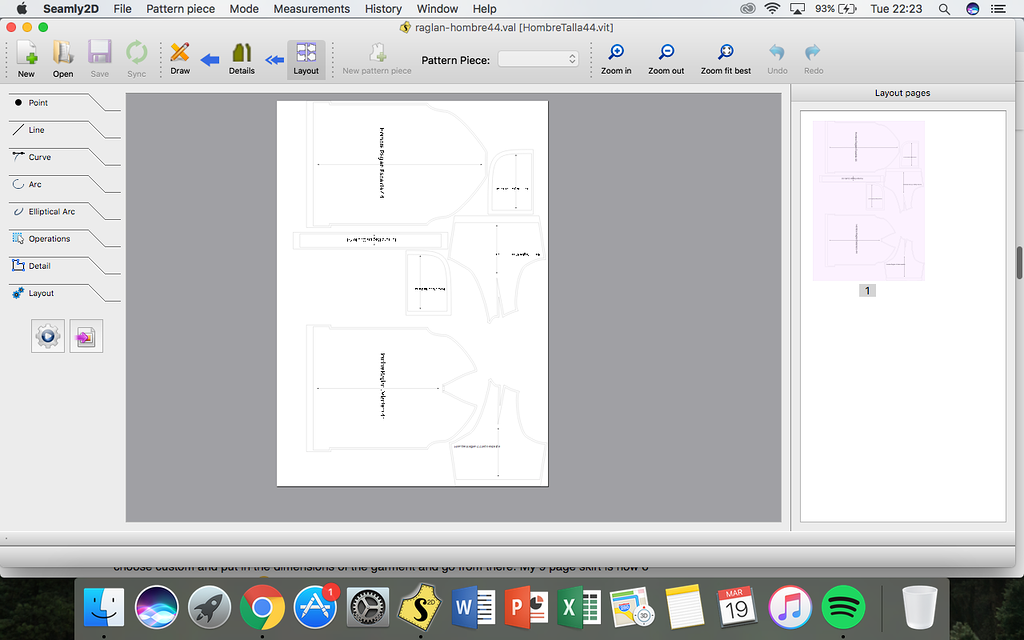
Task: Open the layout settings gear icon
Action: point(47,336)
